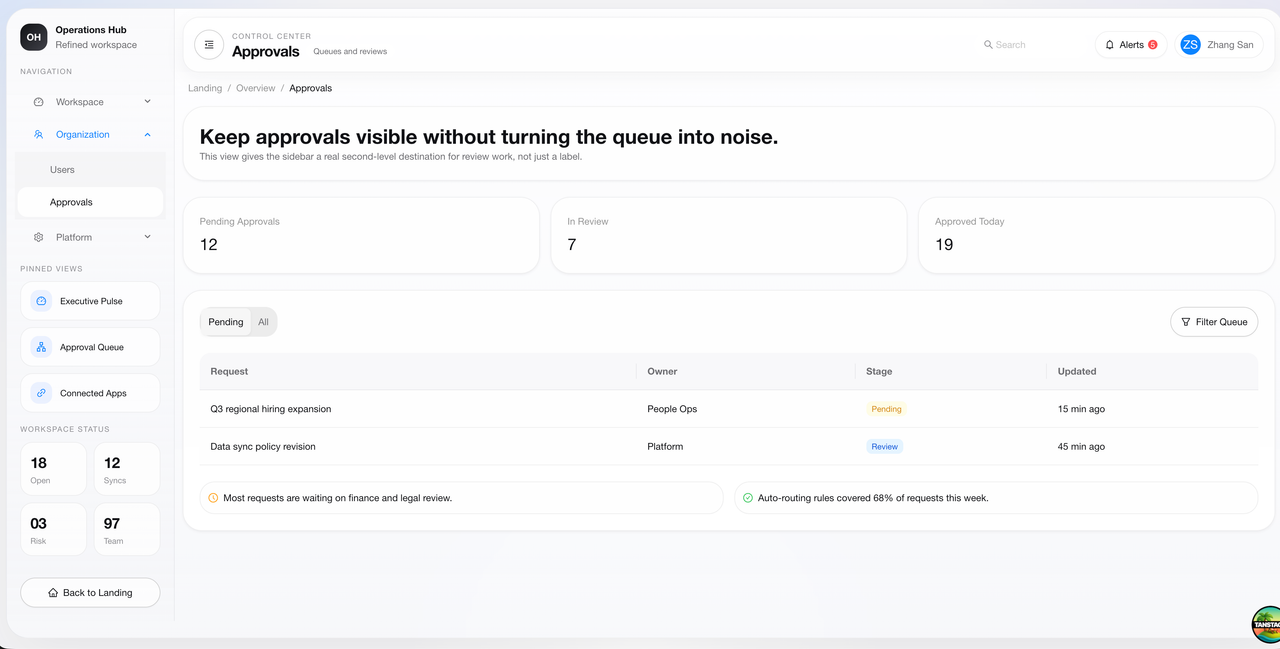Image resolution: width=1280 pixels, height=649 pixels.
Task: Click the finance and legal review notice
Action: pyautogui.click(x=461, y=498)
